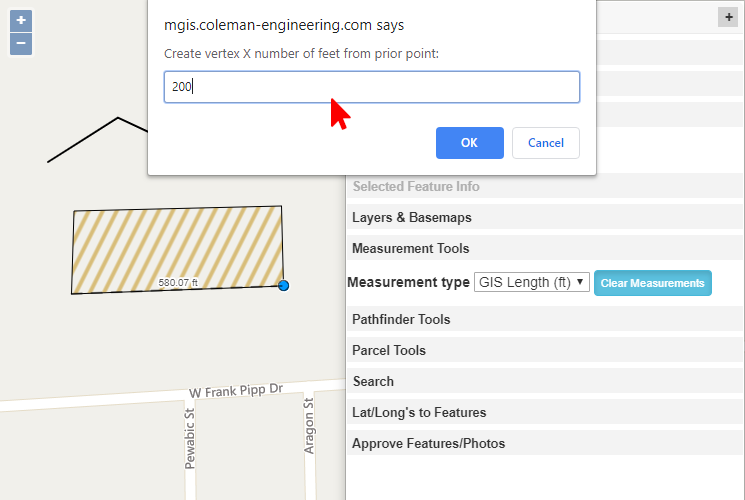Click the plus button atop side panel
The image size is (745, 500).
coord(728,17)
